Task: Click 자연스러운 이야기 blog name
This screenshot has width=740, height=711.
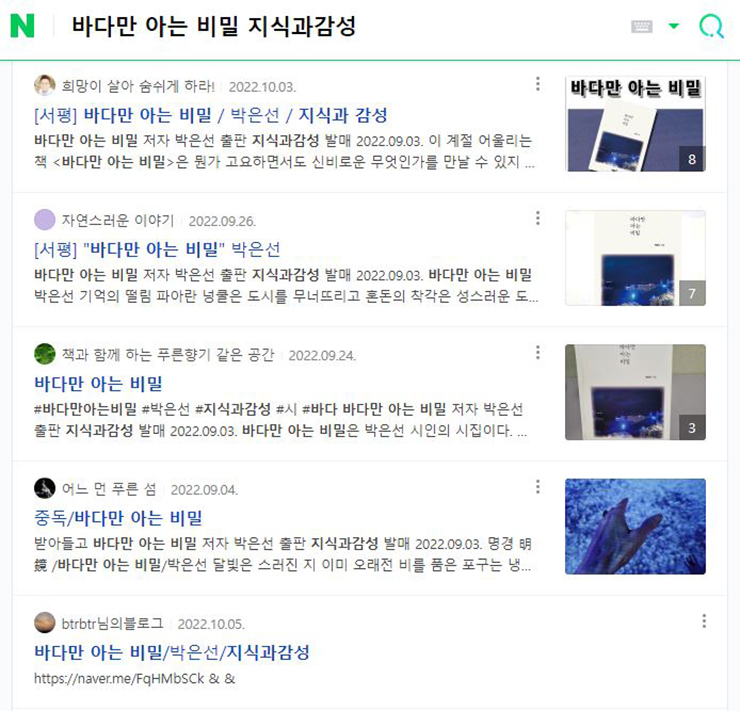Action: [118, 220]
